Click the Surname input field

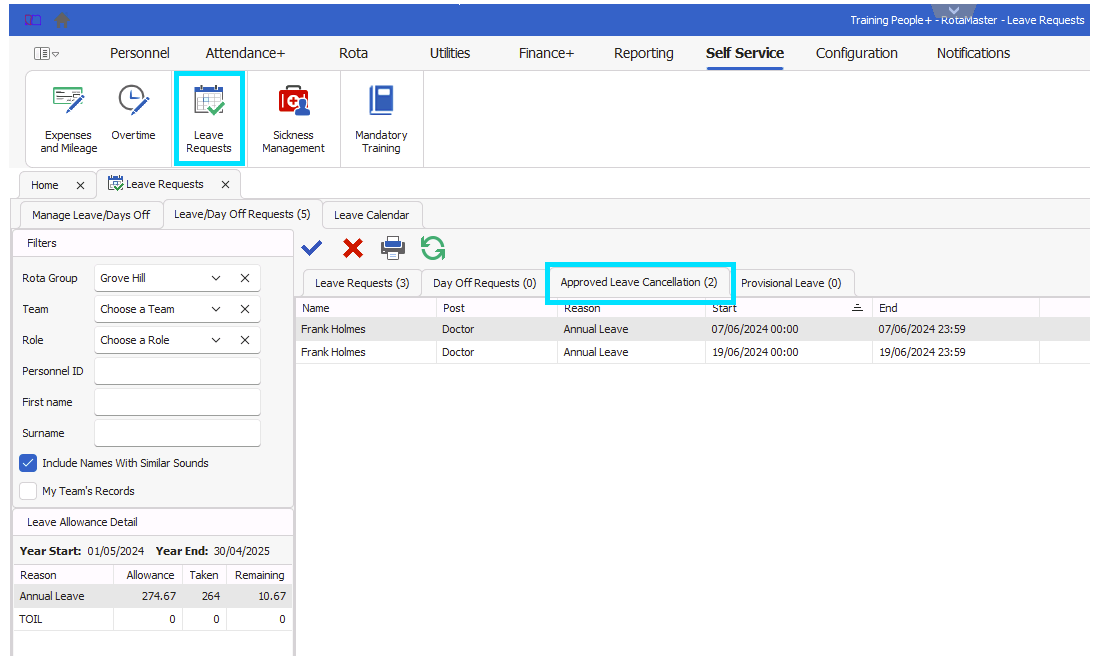(x=178, y=433)
